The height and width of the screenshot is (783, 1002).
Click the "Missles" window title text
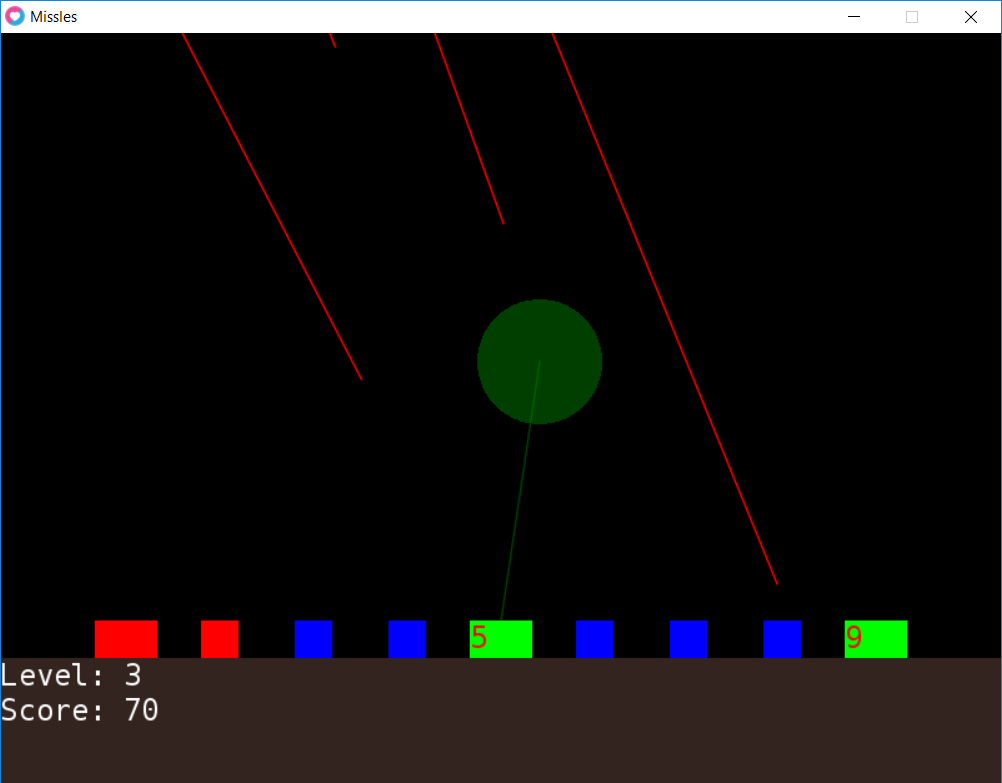point(54,17)
